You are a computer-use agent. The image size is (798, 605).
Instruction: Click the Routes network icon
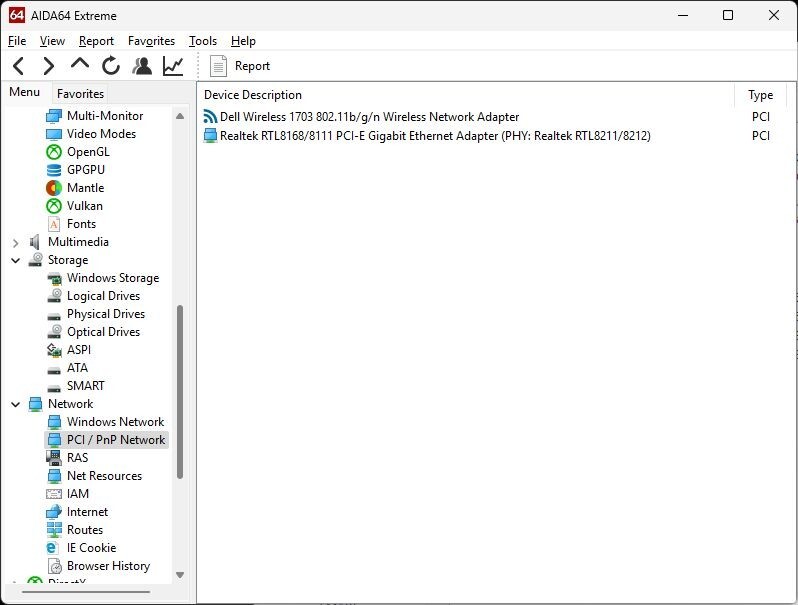(54, 530)
